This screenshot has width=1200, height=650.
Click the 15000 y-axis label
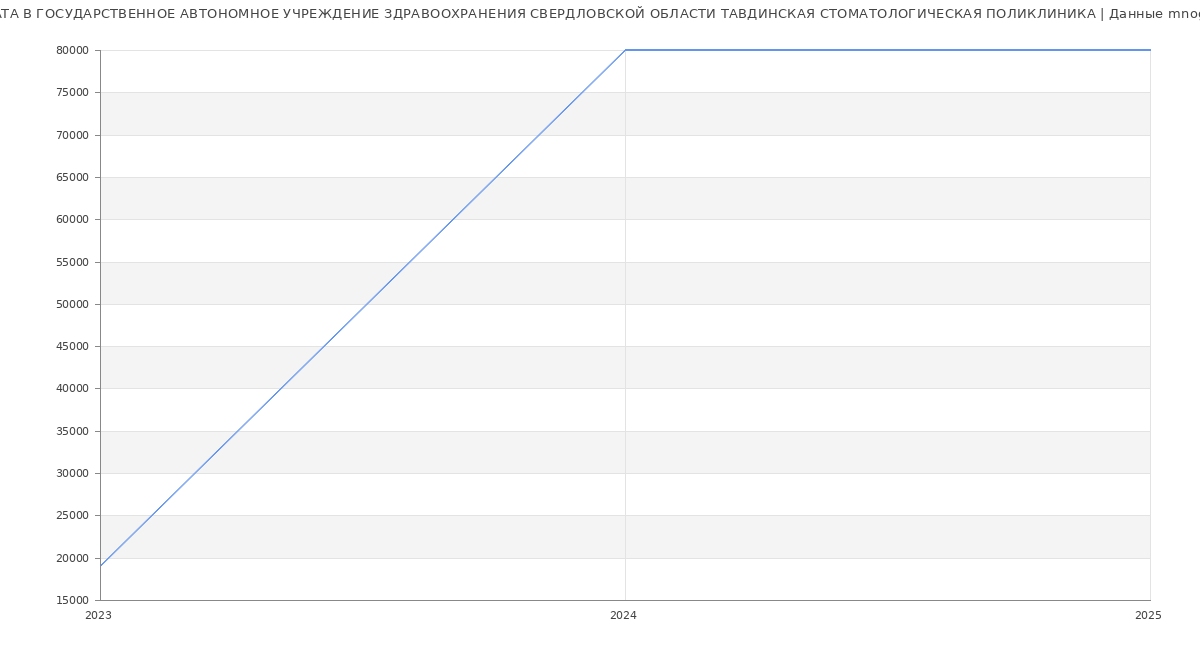pyautogui.click(x=72, y=600)
